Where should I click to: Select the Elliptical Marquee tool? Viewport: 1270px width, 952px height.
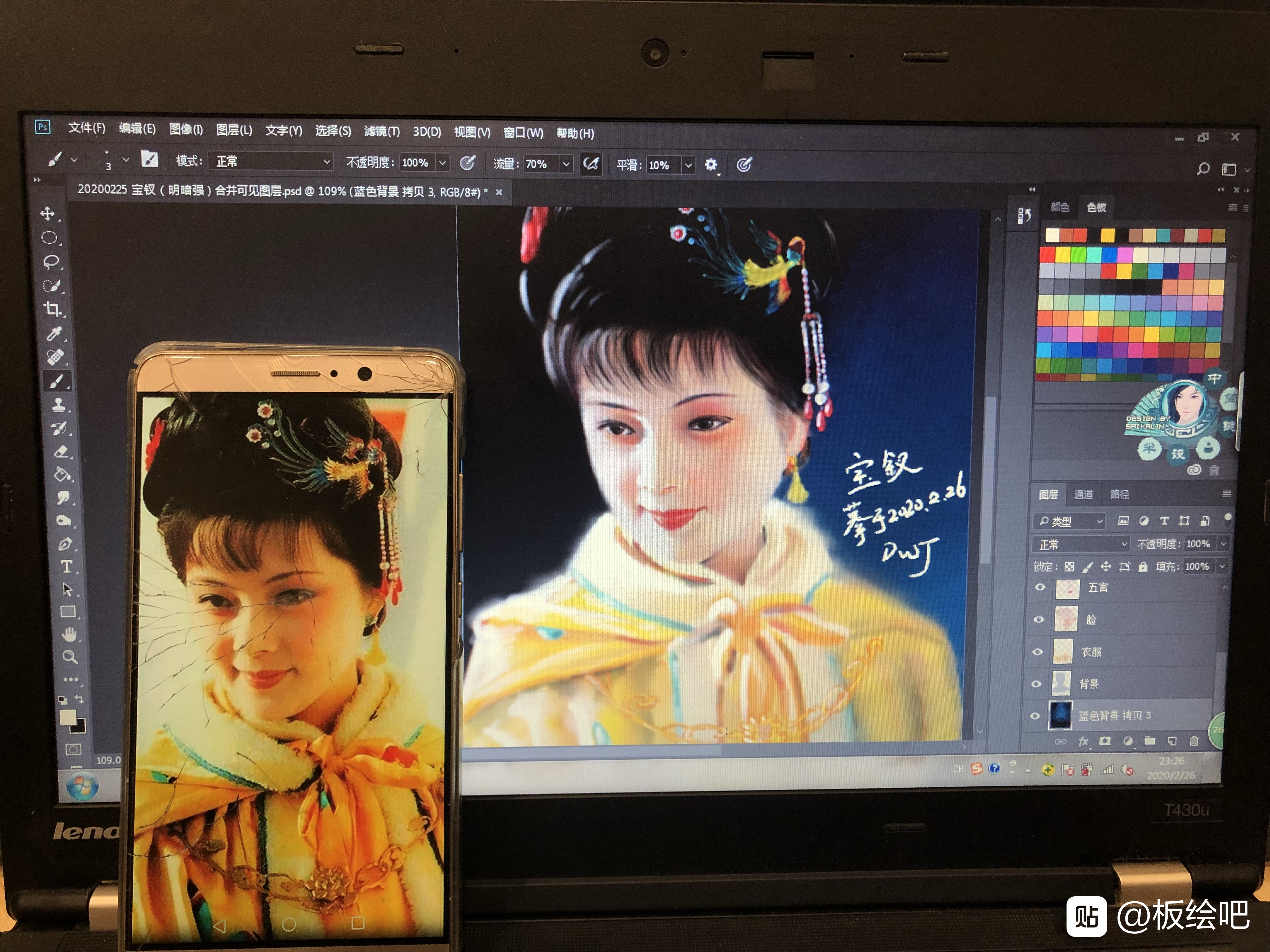click(49, 238)
